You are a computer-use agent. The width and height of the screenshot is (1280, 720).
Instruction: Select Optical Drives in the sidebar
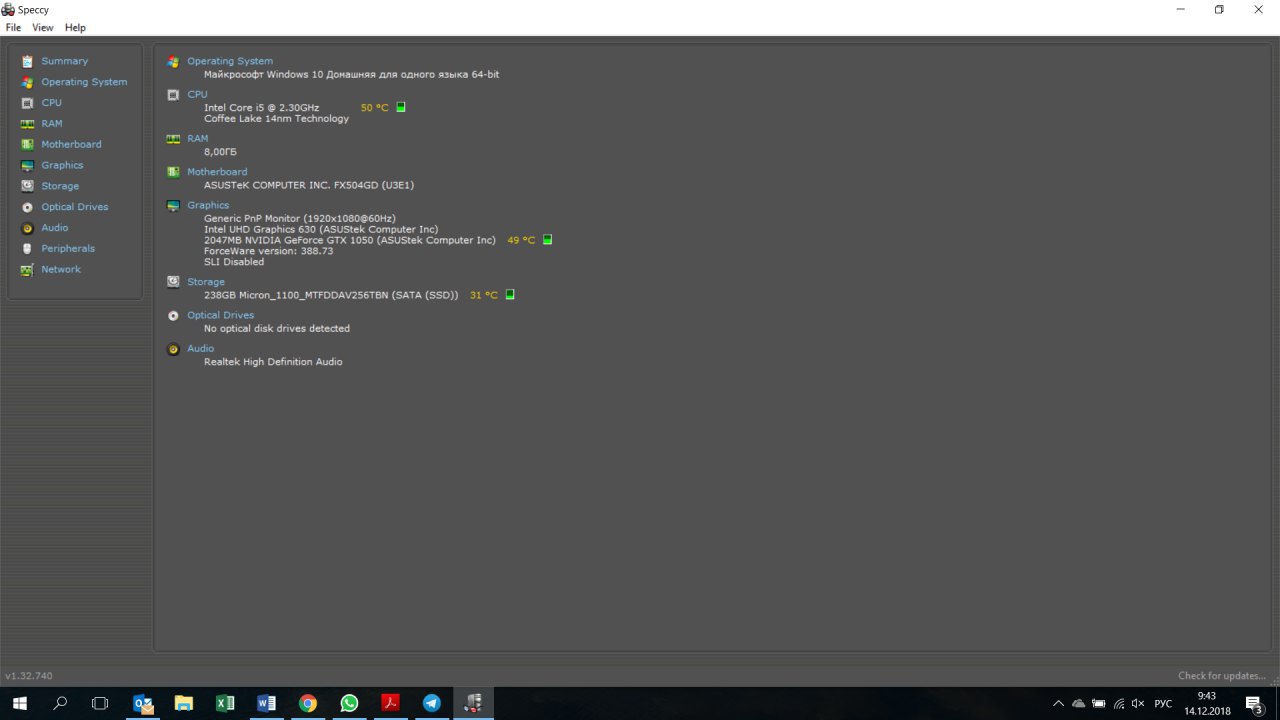[x=74, y=207]
